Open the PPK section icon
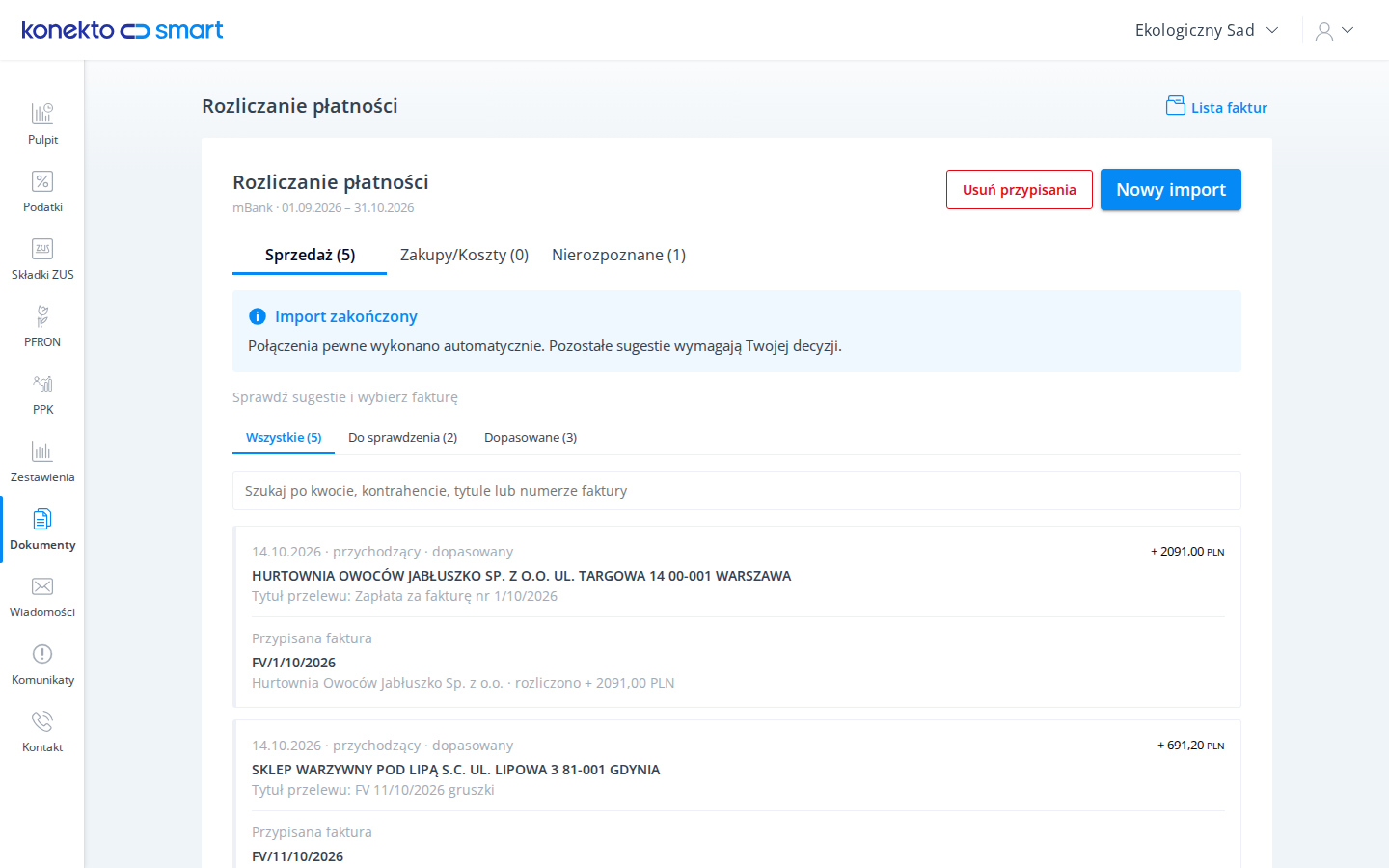The height and width of the screenshot is (868, 1389). pyautogui.click(x=42, y=384)
